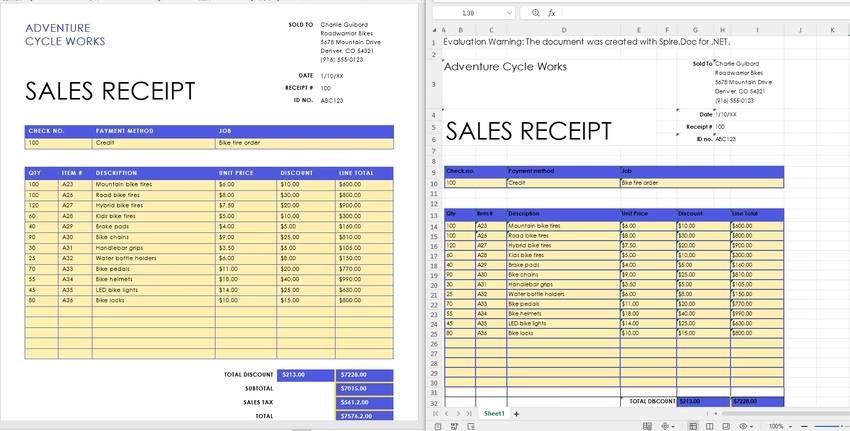Click the $561.2.00 sales tax value in left document

[355, 402]
